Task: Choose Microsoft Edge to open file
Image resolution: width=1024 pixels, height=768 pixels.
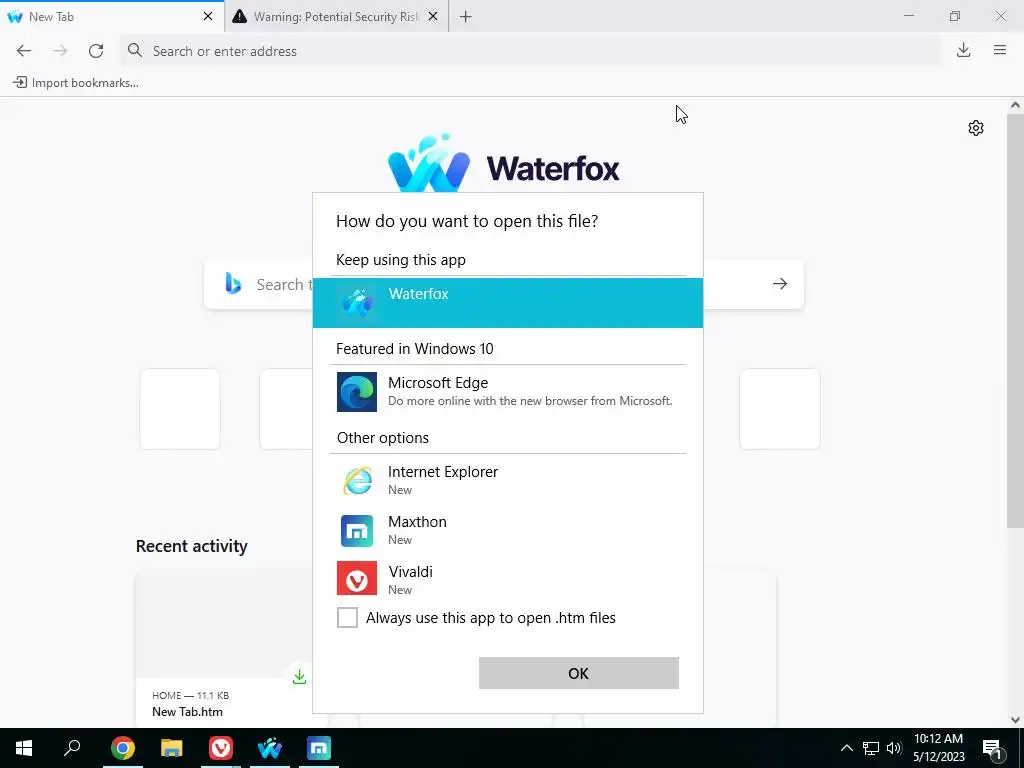Action: click(x=508, y=392)
